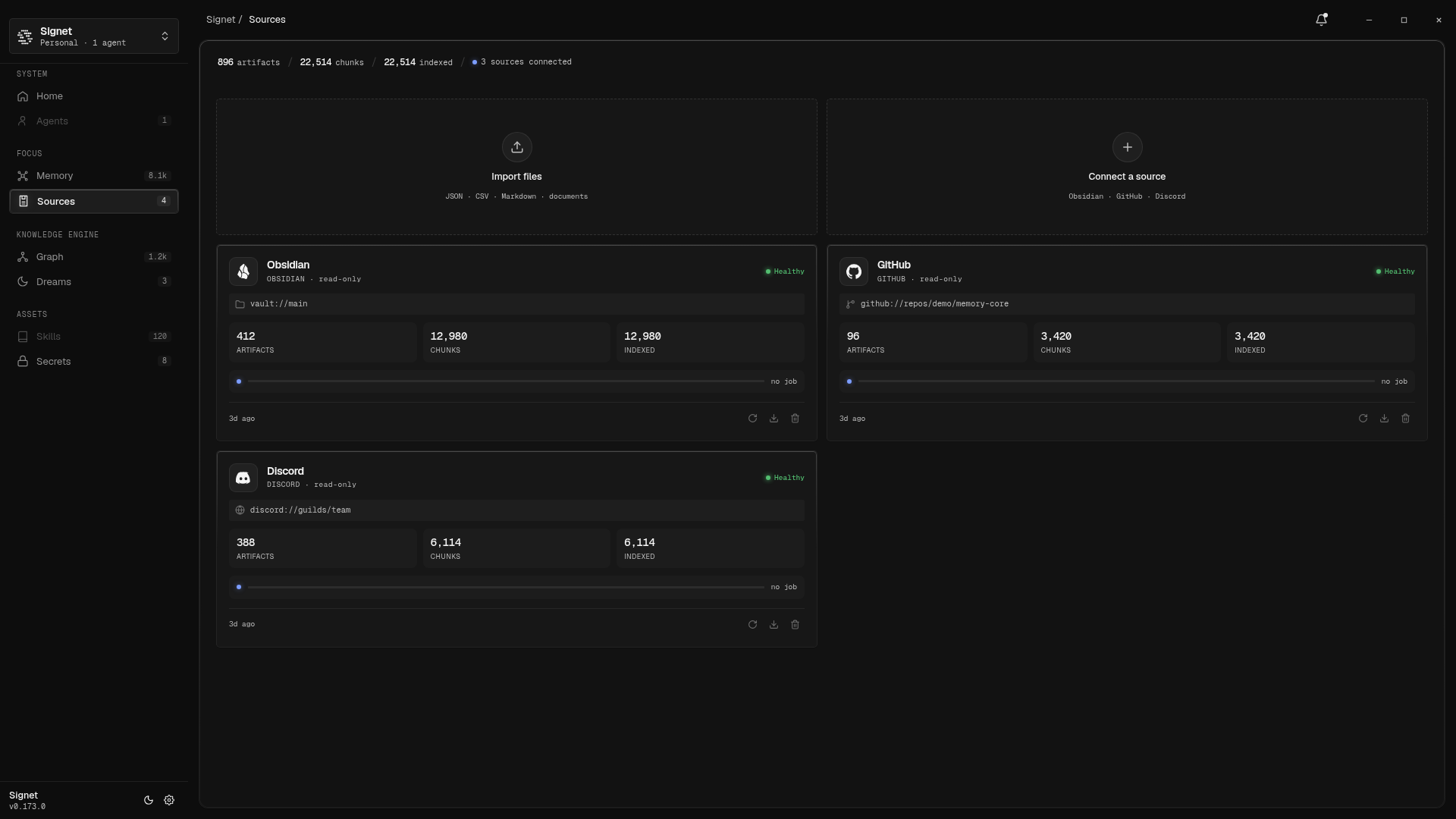Viewport: 1456px width, 819px height.
Task: Maximize the application window
Action: tap(1404, 20)
